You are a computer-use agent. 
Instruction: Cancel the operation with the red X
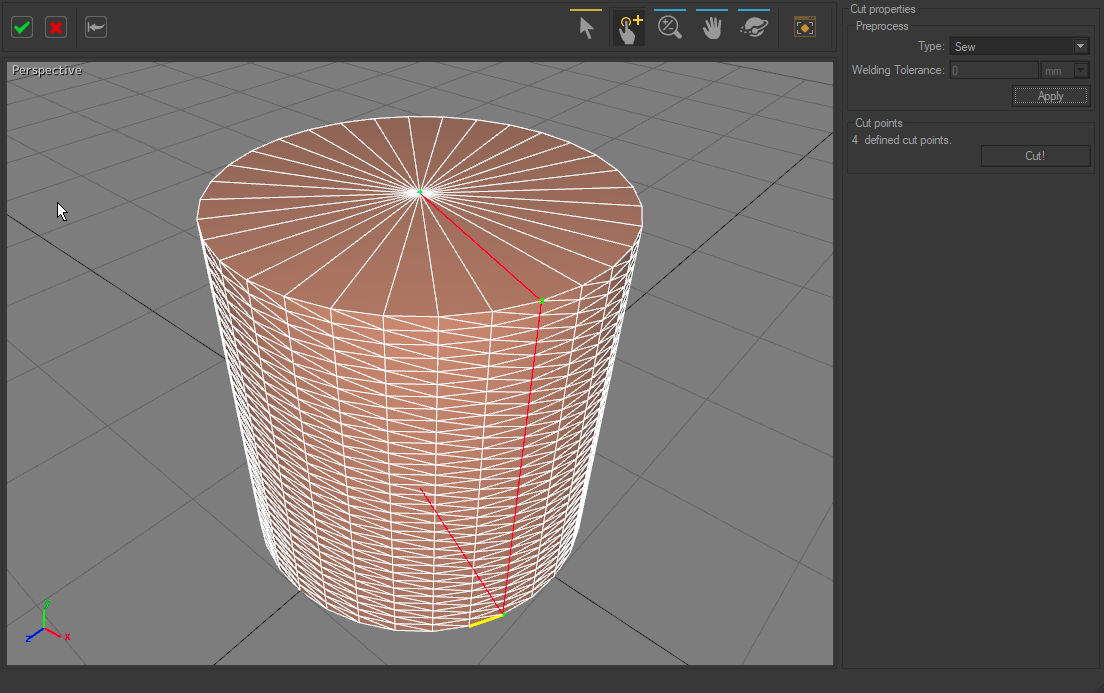(x=56, y=27)
